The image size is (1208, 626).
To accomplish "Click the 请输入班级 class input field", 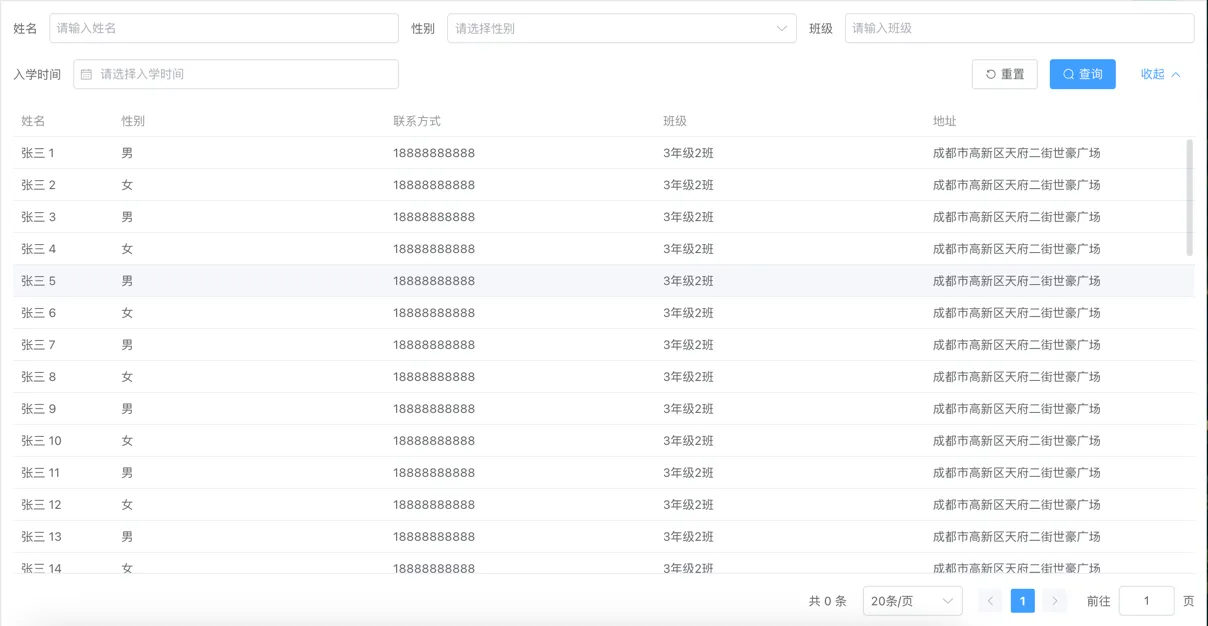I will [1018, 28].
